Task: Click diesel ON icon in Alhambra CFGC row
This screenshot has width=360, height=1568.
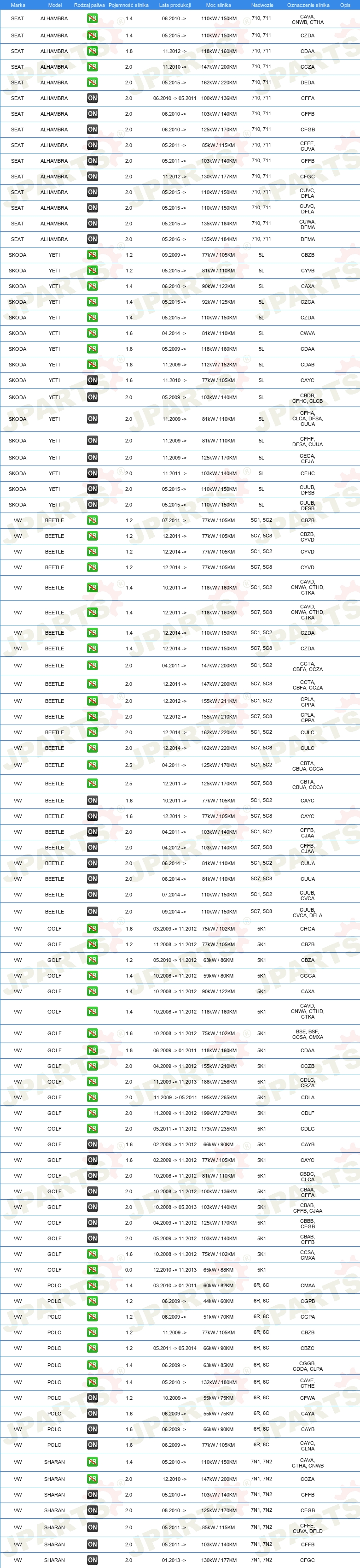Action: [92, 177]
